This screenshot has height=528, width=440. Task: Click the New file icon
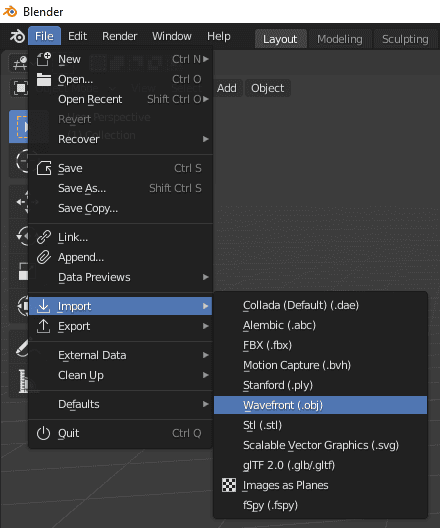44,59
